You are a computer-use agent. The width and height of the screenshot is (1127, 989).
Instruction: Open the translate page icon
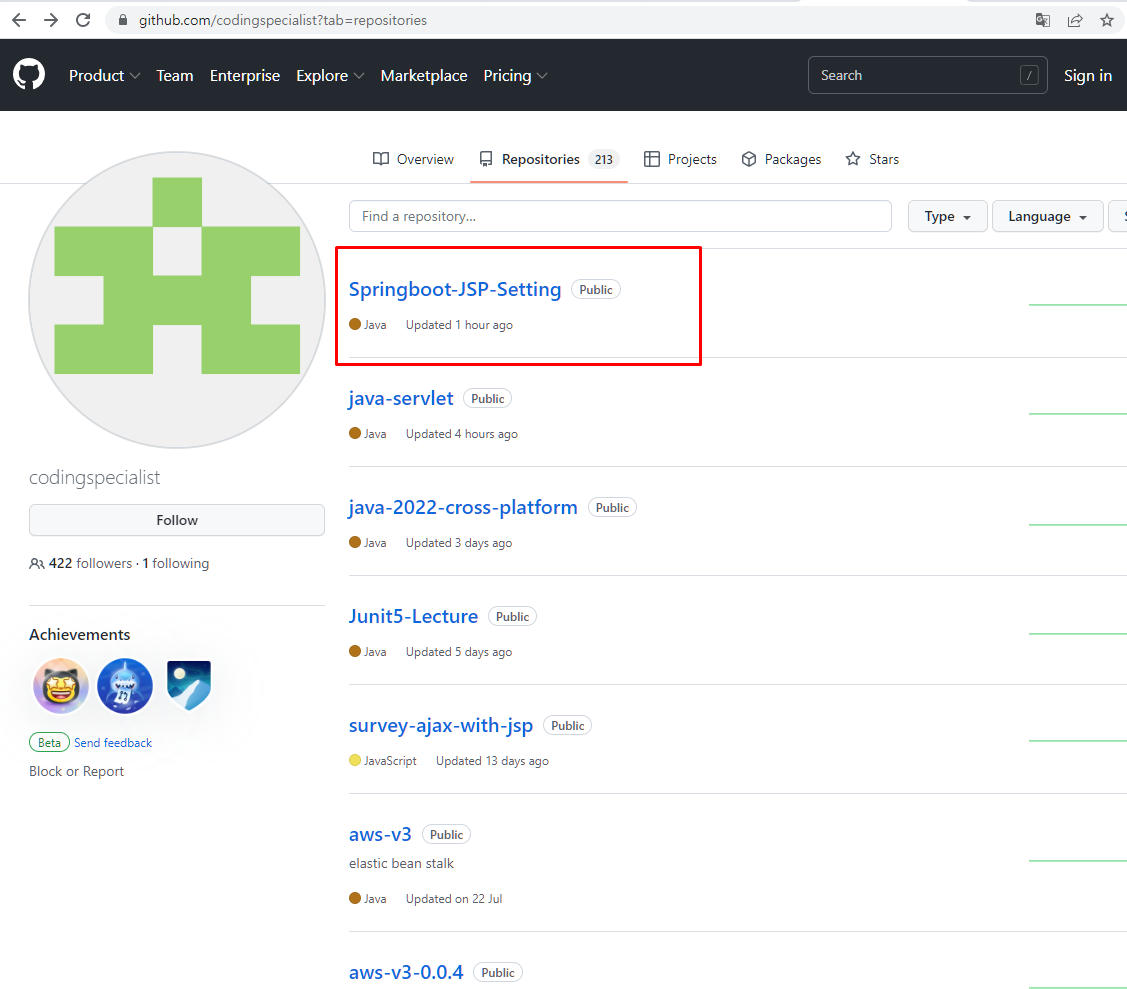[x=1042, y=20]
